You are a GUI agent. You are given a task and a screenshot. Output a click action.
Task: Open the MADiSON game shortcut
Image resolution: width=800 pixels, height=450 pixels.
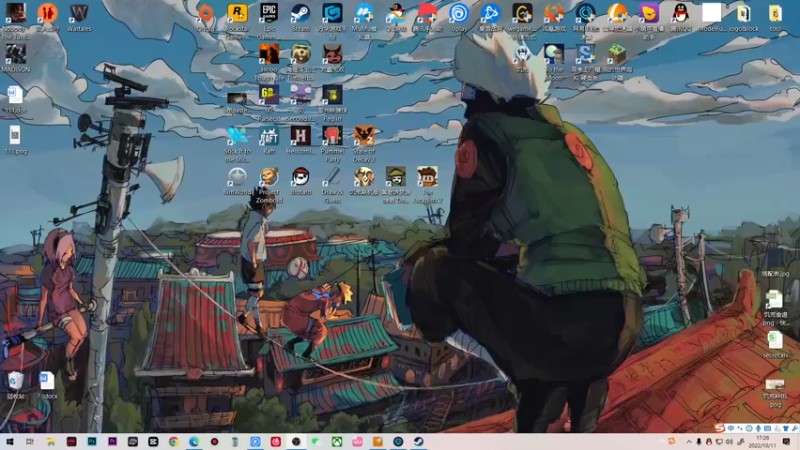tap(15, 58)
